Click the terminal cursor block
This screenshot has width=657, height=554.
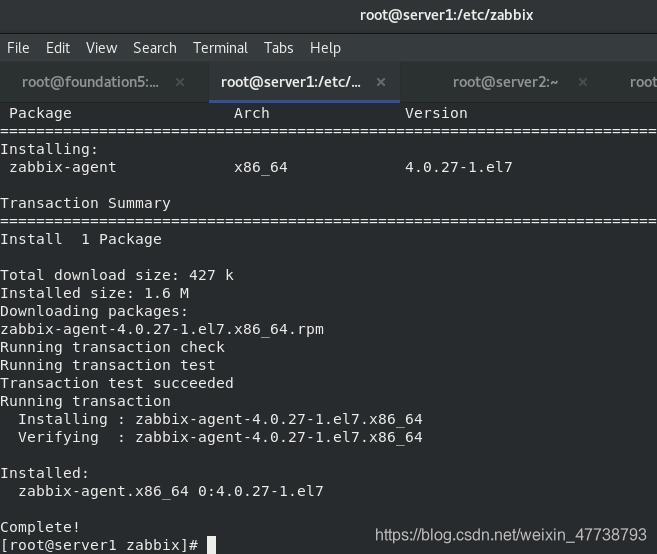(212, 545)
